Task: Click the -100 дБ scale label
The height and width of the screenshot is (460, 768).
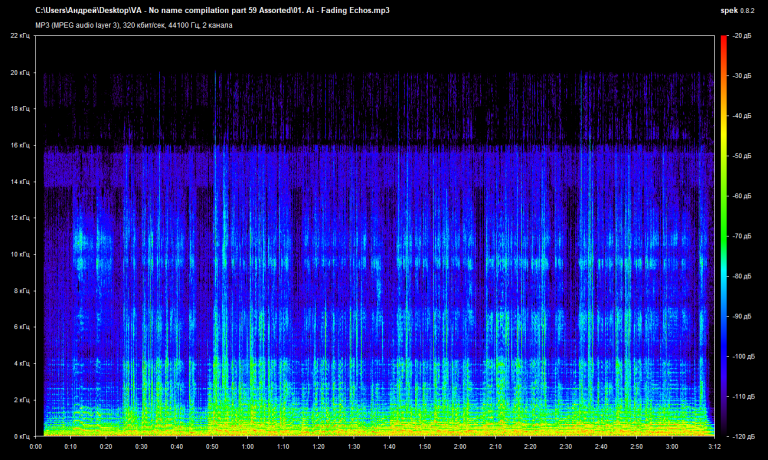Action: pos(744,357)
